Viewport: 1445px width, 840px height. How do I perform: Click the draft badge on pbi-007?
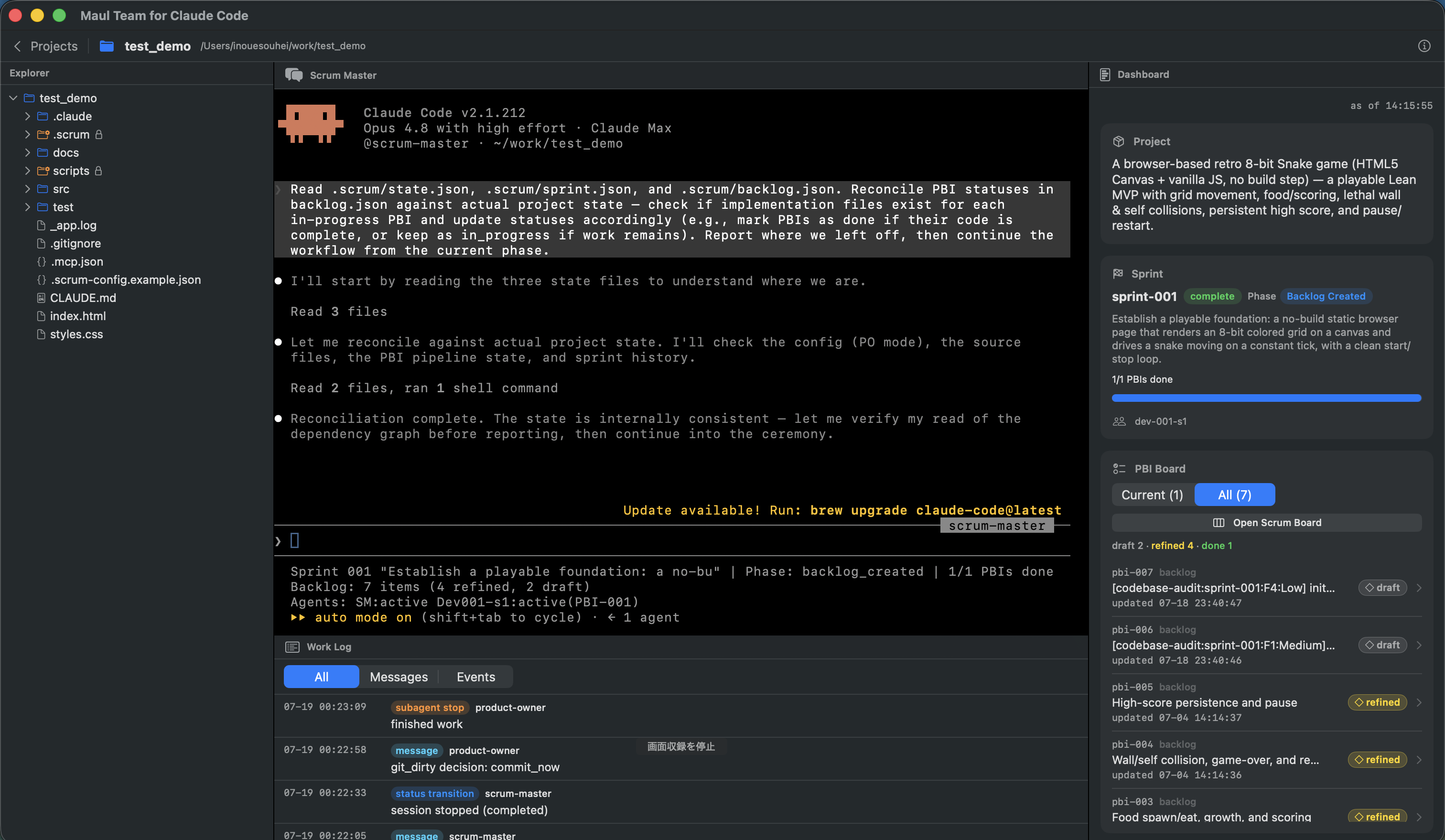tap(1382, 588)
